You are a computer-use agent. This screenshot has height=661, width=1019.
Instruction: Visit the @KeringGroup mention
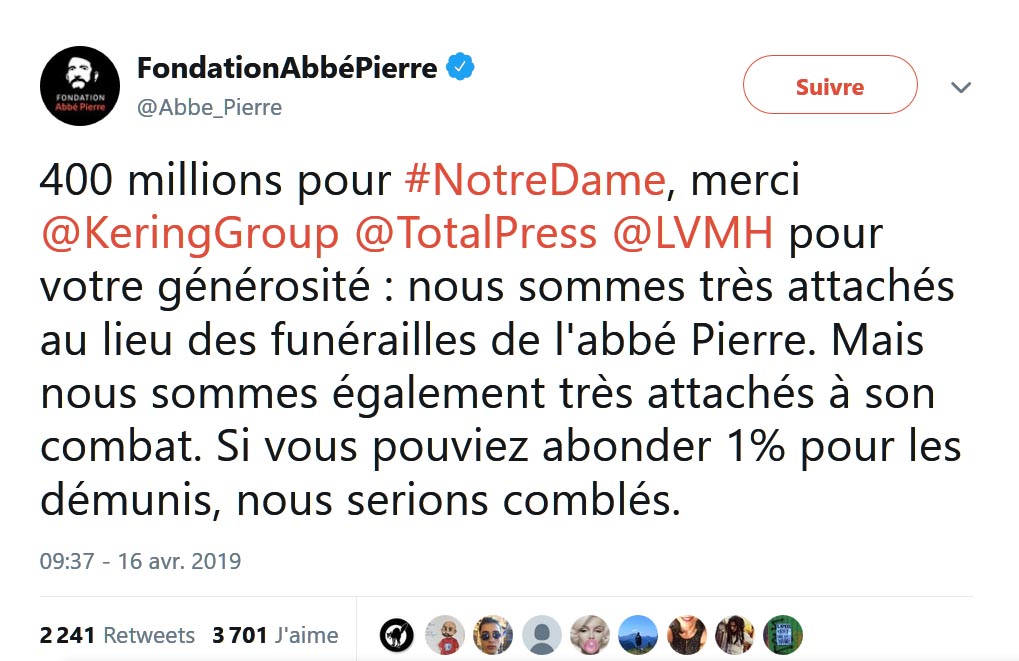[190, 233]
